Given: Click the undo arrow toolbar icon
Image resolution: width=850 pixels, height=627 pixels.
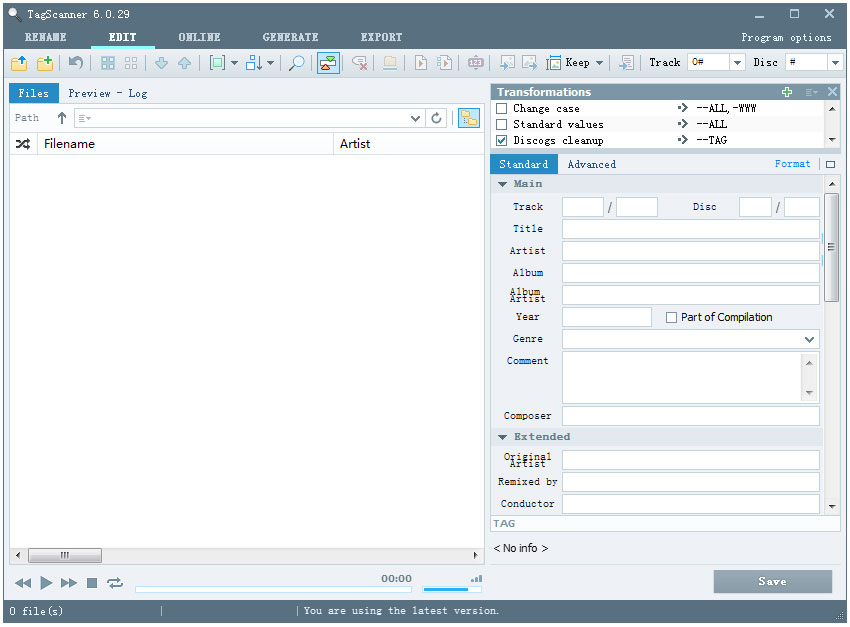Looking at the screenshot, I should pos(75,63).
